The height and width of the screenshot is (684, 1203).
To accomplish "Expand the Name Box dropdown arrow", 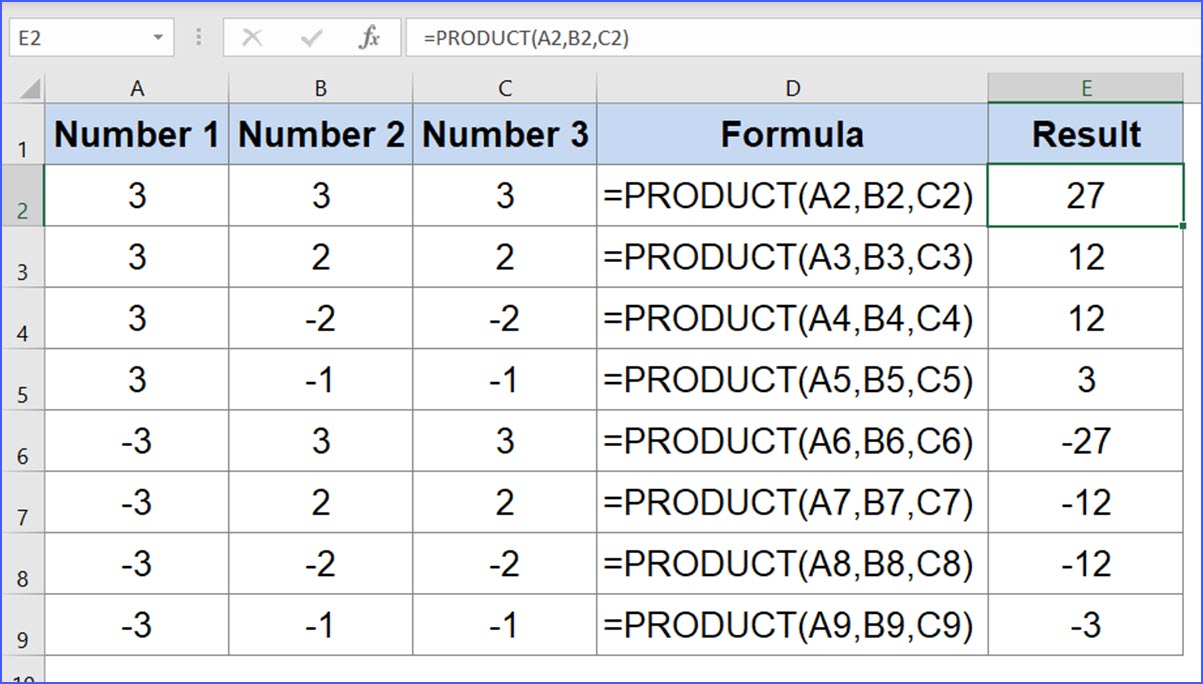I will (x=157, y=38).
